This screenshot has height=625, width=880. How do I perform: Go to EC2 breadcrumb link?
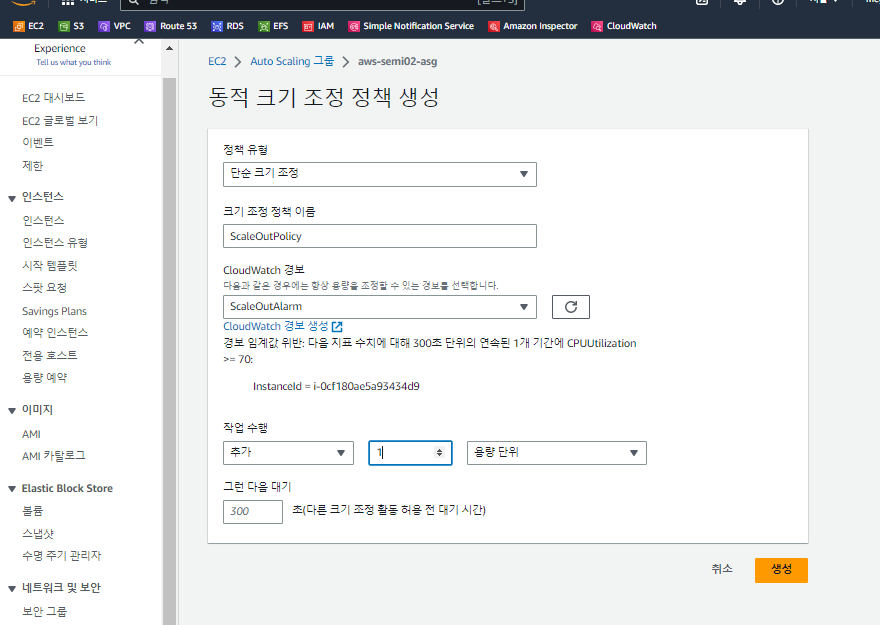click(217, 61)
